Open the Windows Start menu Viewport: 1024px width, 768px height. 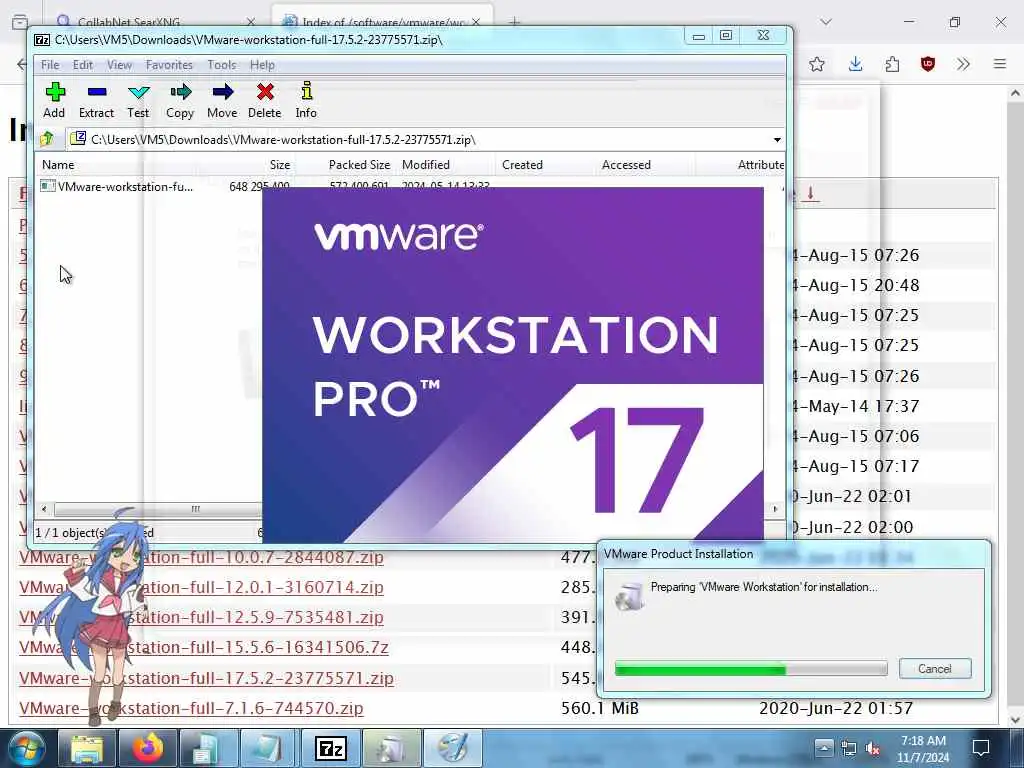click(x=26, y=748)
